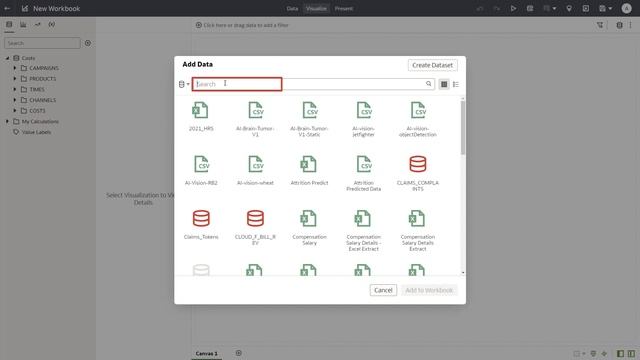This screenshot has height=360, width=640.
Task: Select the AI-vision-wheat CSV dataset
Action: tap(255, 171)
